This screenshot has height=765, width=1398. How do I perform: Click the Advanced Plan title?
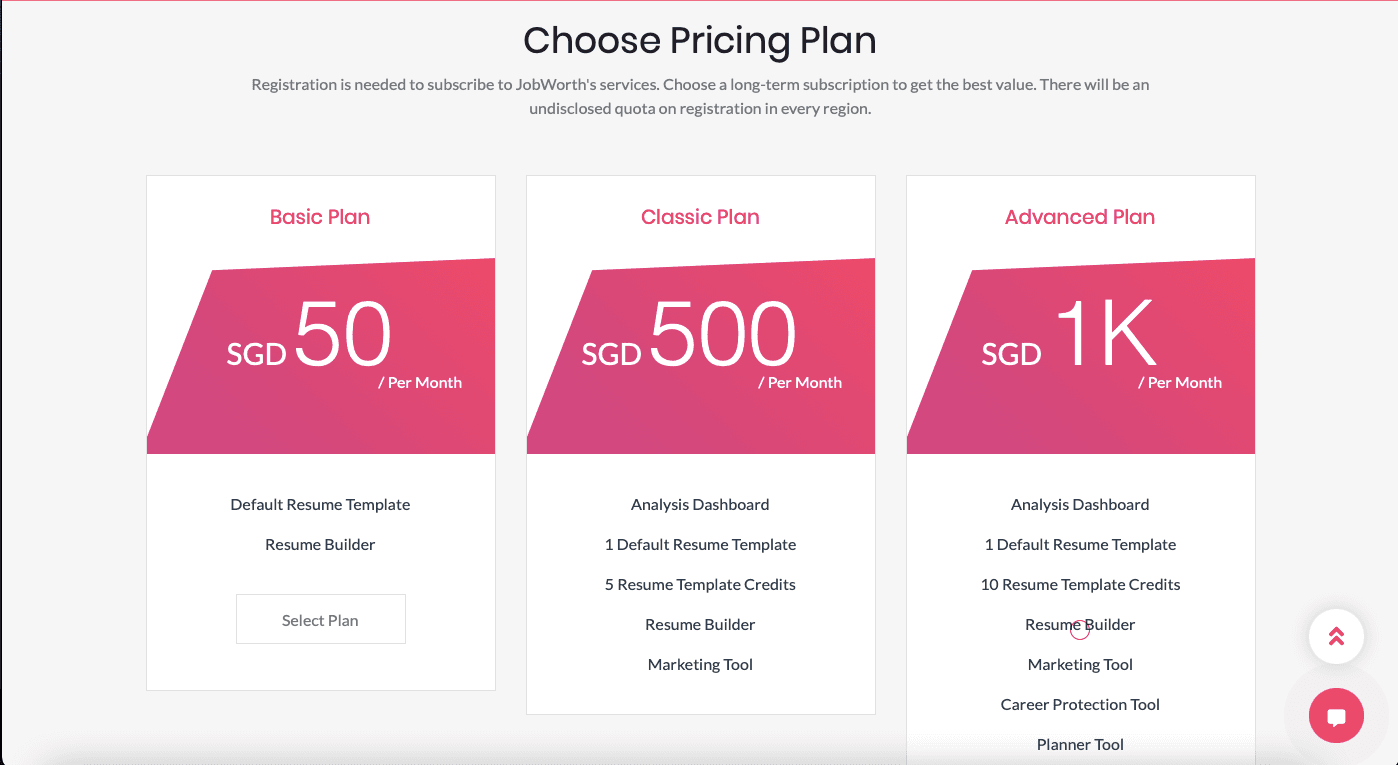tap(1080, 217)
